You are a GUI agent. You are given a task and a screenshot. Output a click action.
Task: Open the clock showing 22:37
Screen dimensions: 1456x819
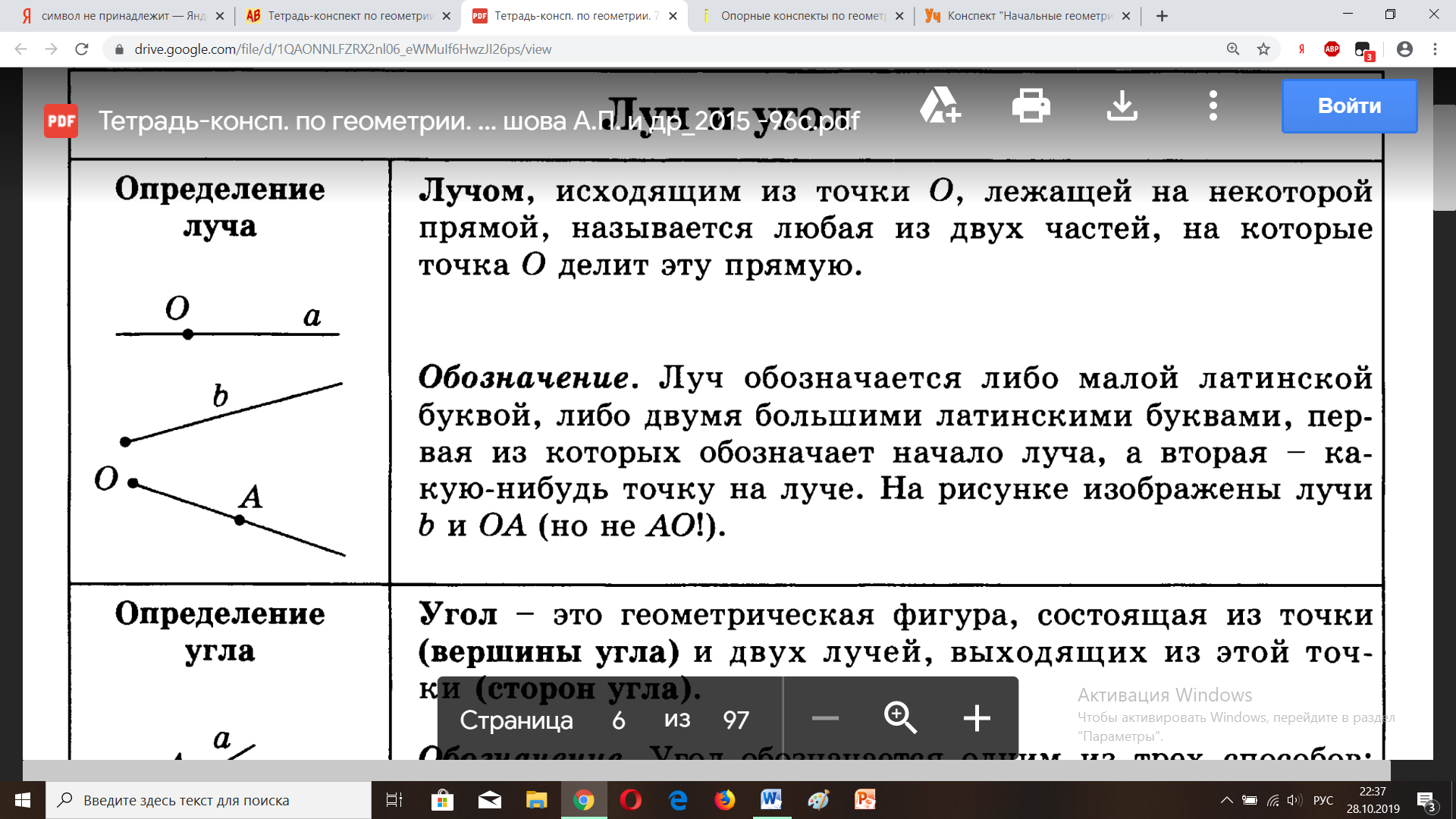point(1373,800)
